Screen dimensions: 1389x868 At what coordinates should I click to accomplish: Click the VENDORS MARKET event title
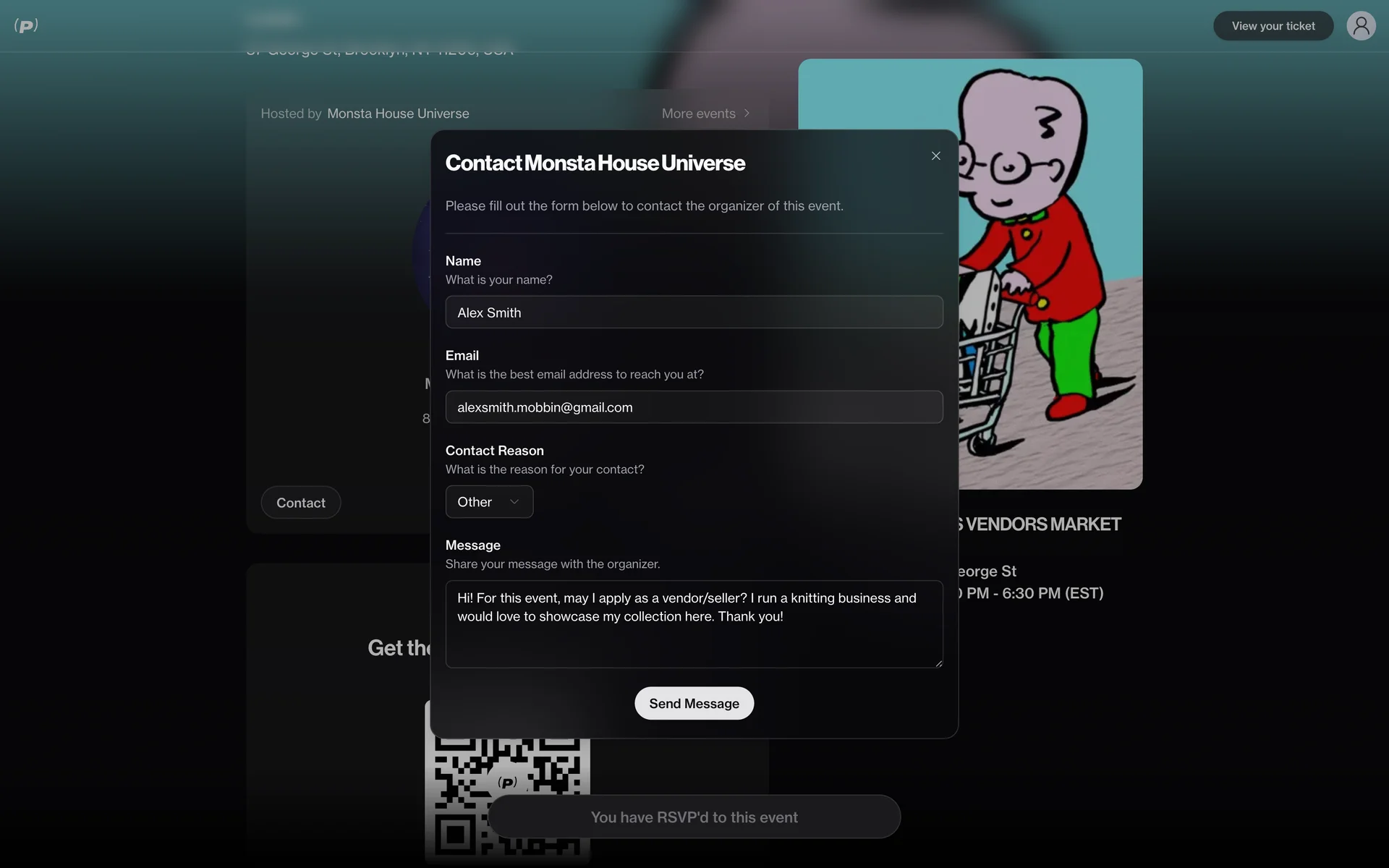coord(1042,524)
